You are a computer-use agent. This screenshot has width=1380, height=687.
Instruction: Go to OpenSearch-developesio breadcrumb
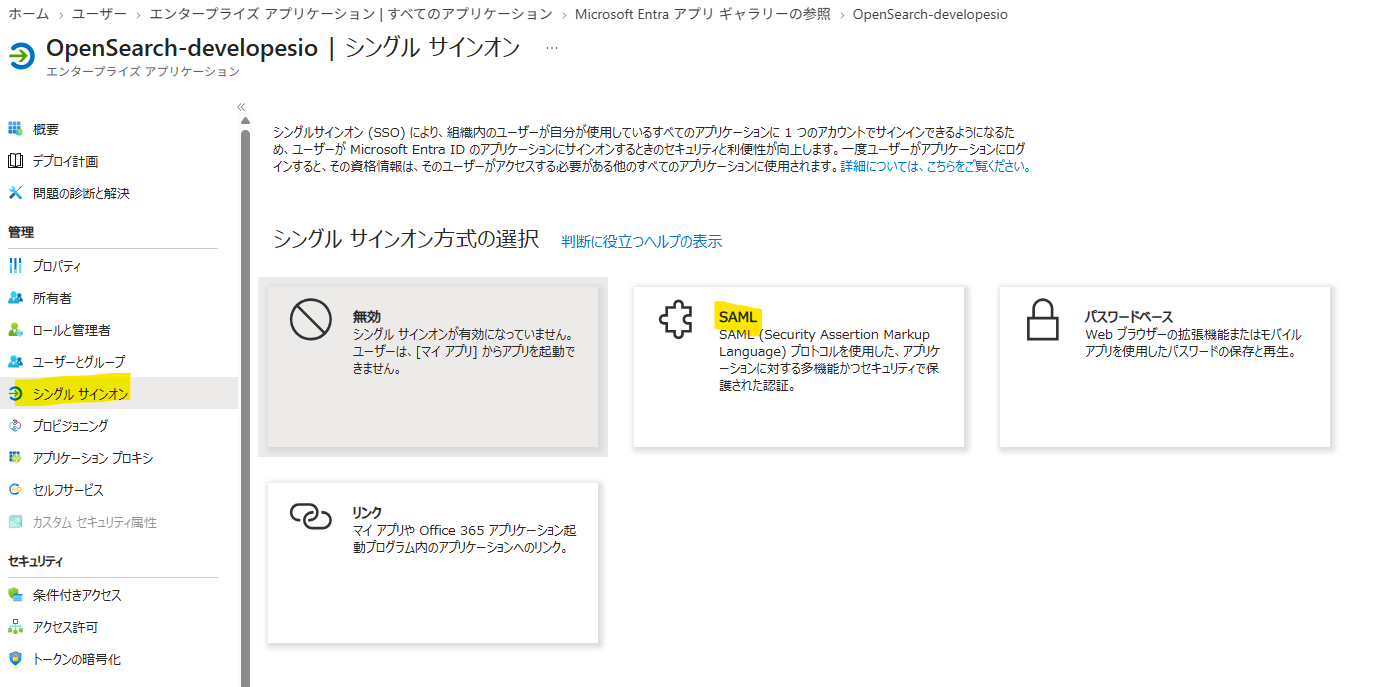[930, 14]
